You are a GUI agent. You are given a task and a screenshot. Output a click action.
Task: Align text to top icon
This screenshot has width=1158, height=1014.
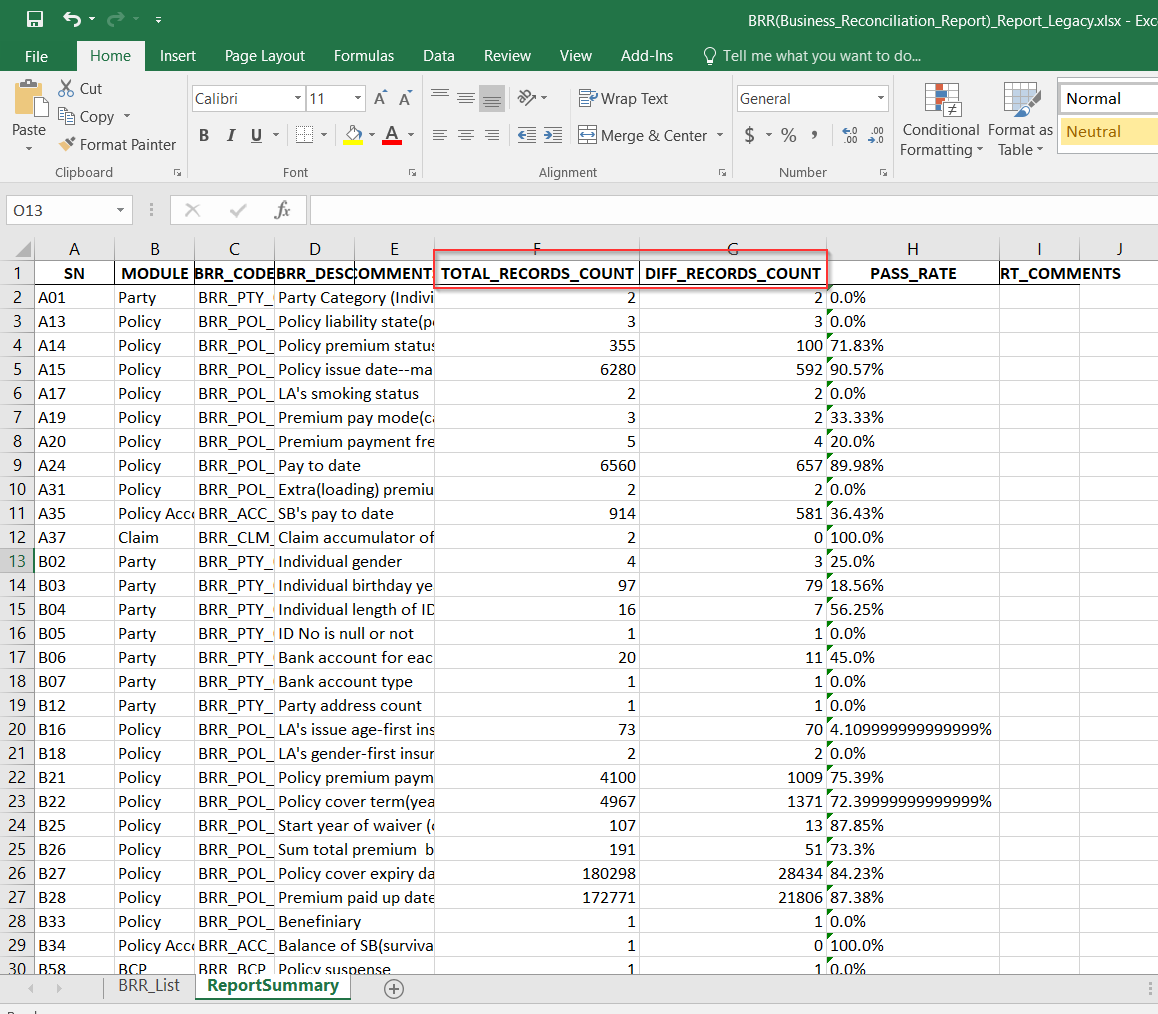pyautogui.click(x=440, y=97)
